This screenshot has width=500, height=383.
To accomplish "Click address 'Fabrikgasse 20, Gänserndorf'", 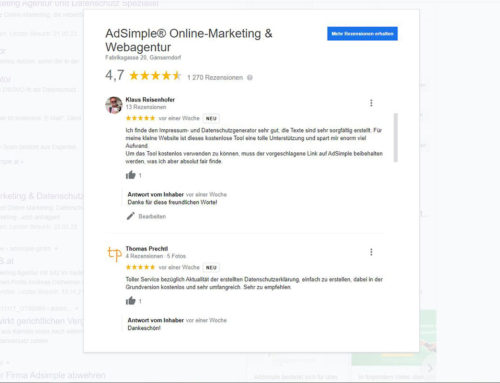I will 143,57.
